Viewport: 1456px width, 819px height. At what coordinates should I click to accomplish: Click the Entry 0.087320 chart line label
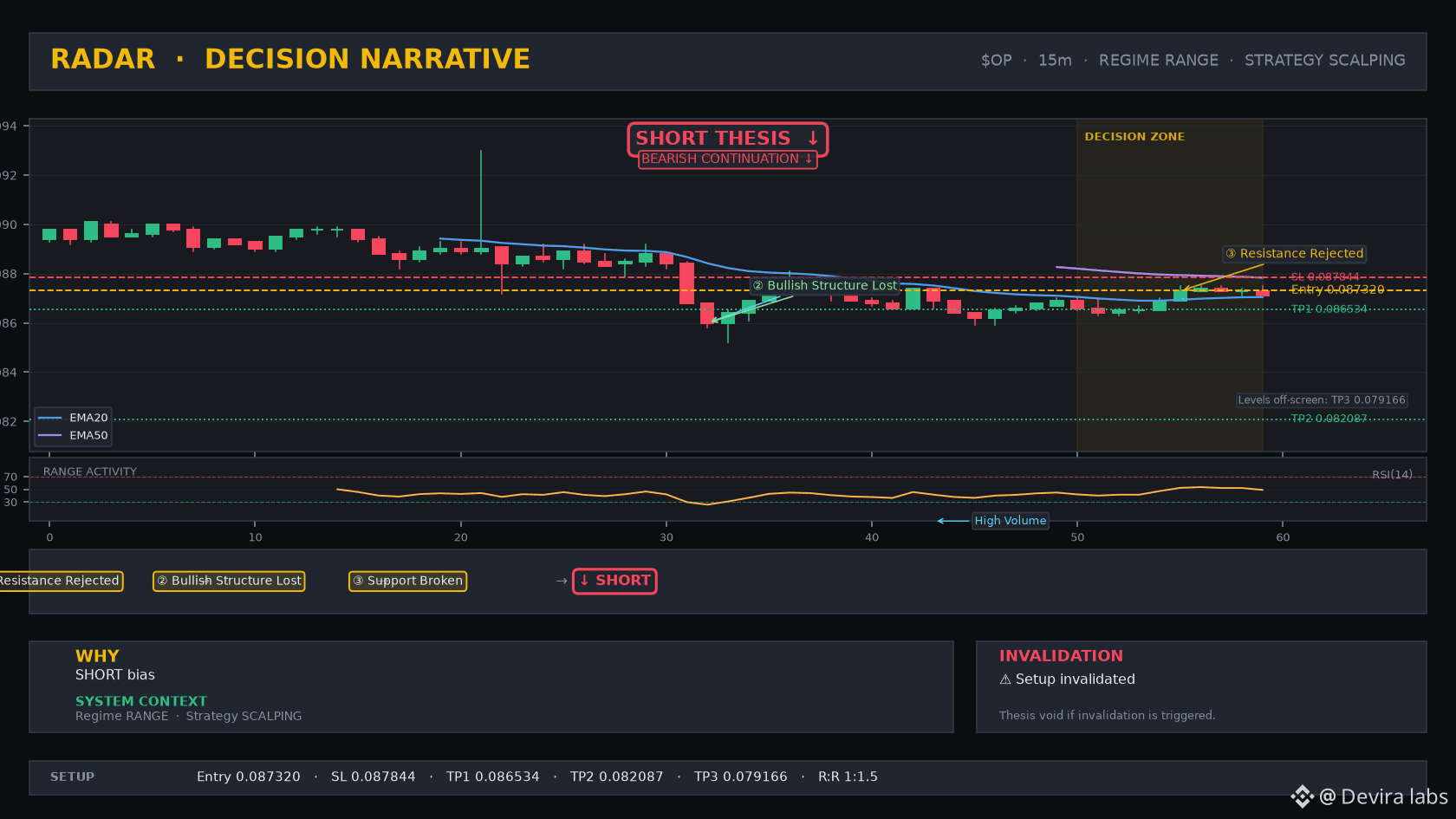click(1337, 289)
